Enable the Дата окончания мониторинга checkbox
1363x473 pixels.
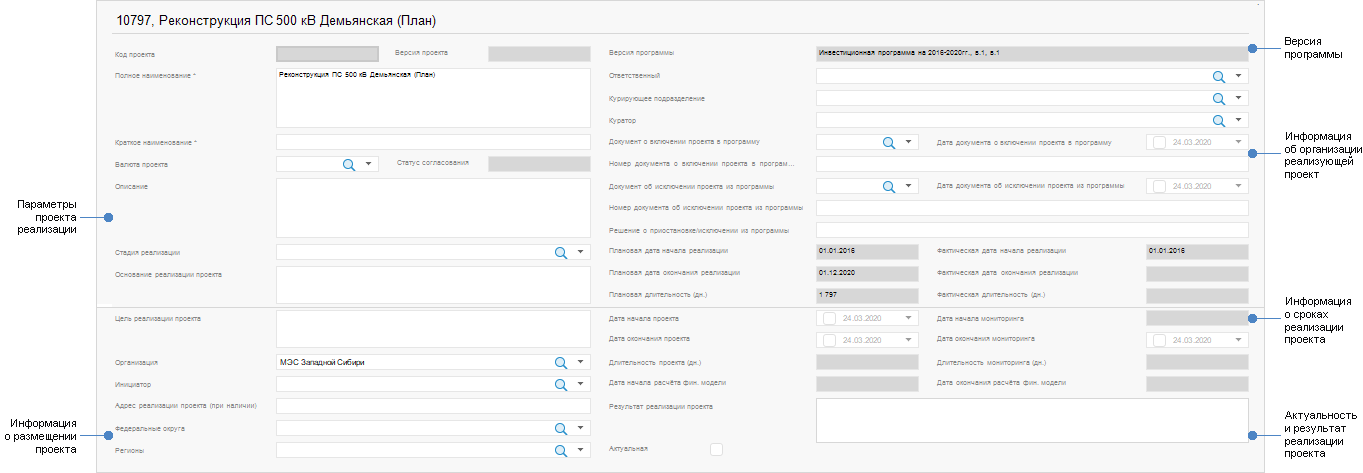(x=1159, y=340)
